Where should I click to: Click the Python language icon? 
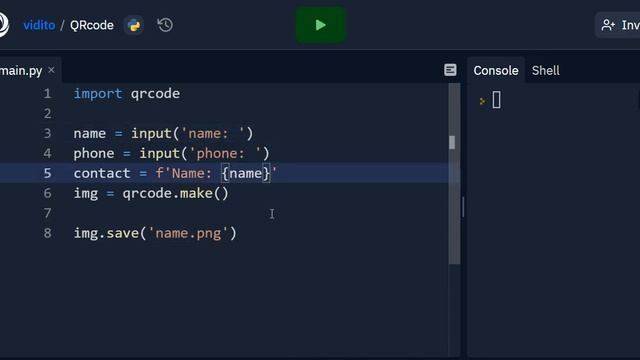coord(134,25)
